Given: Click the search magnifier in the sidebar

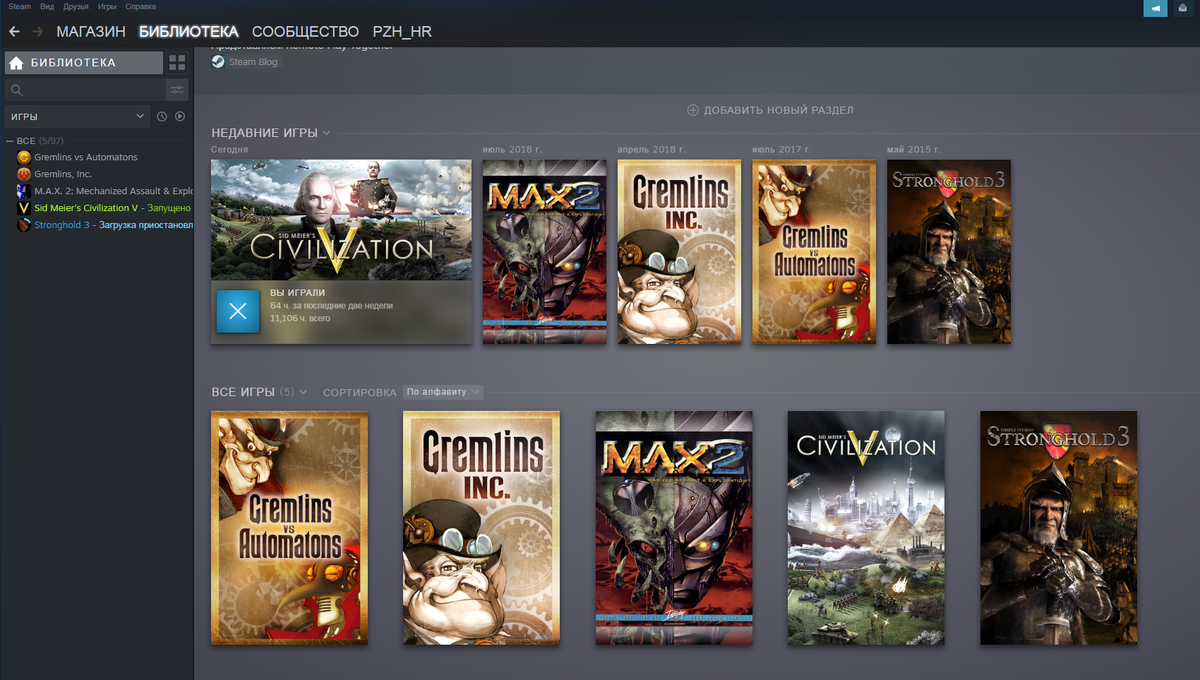Looking at the screenshot, I should point(18,89).
